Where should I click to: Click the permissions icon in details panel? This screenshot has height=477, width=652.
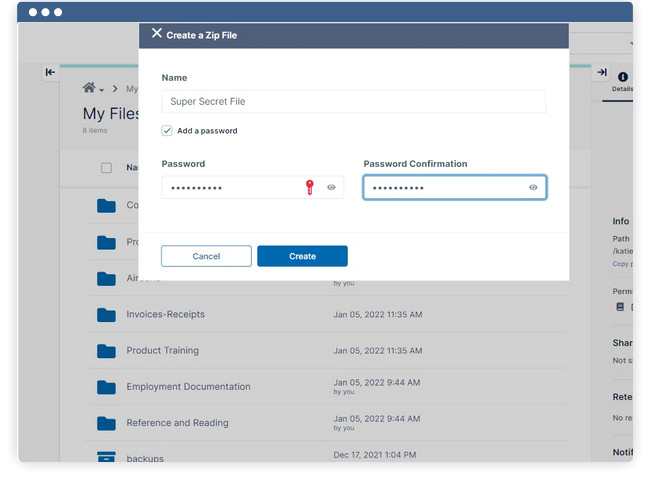620,307
